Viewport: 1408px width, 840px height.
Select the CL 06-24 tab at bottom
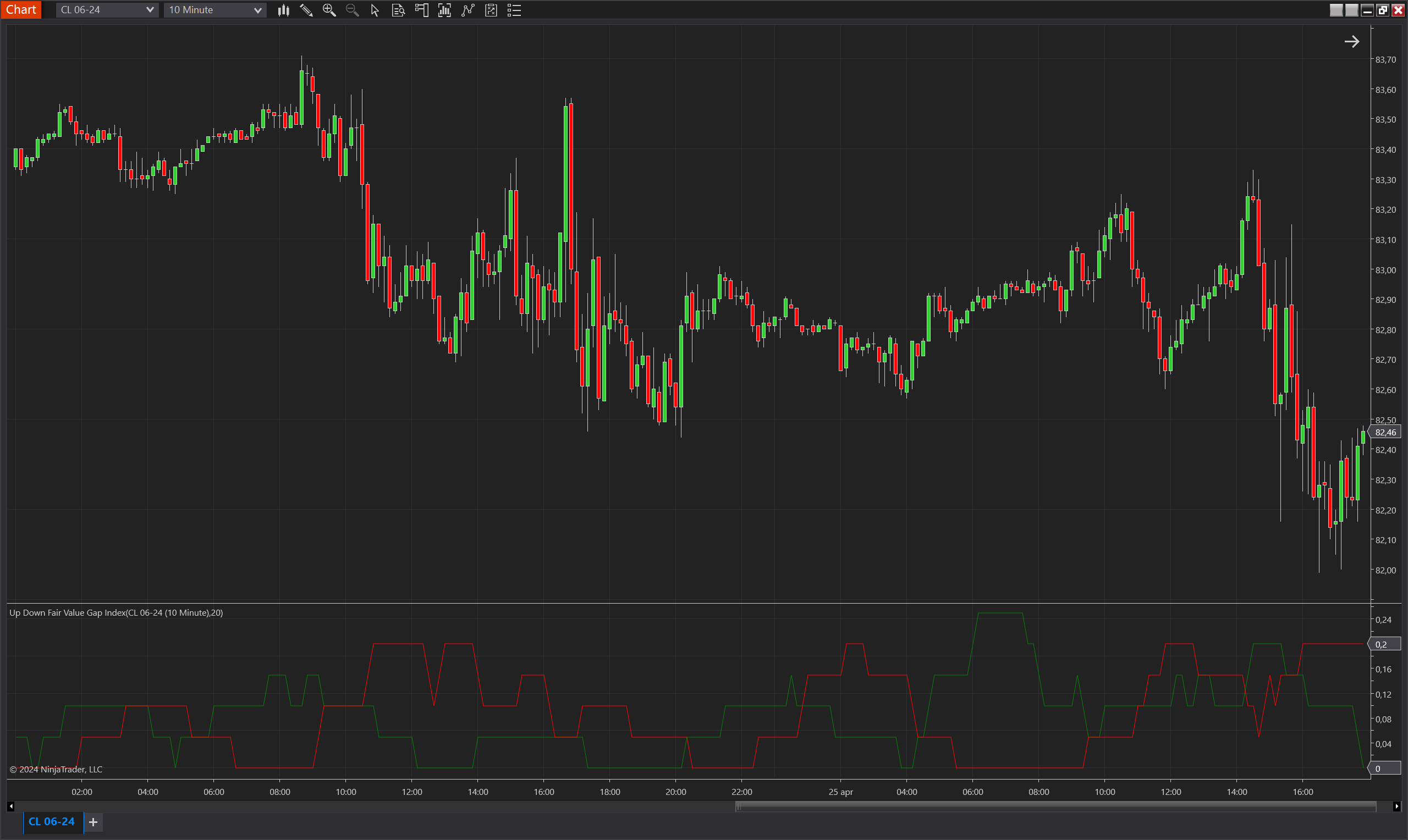click(x=52, y=821)
